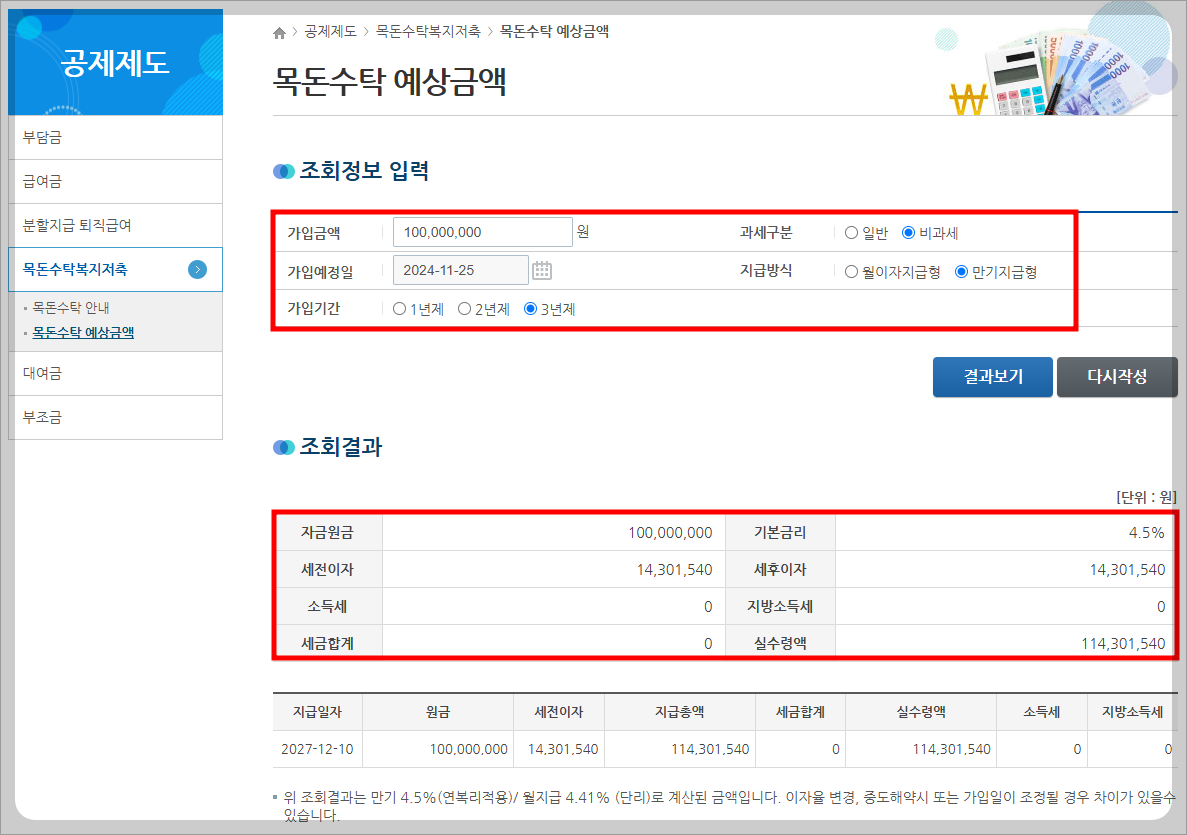
Task: Click the 가입금액 amount input field
Action: [482, 231]
